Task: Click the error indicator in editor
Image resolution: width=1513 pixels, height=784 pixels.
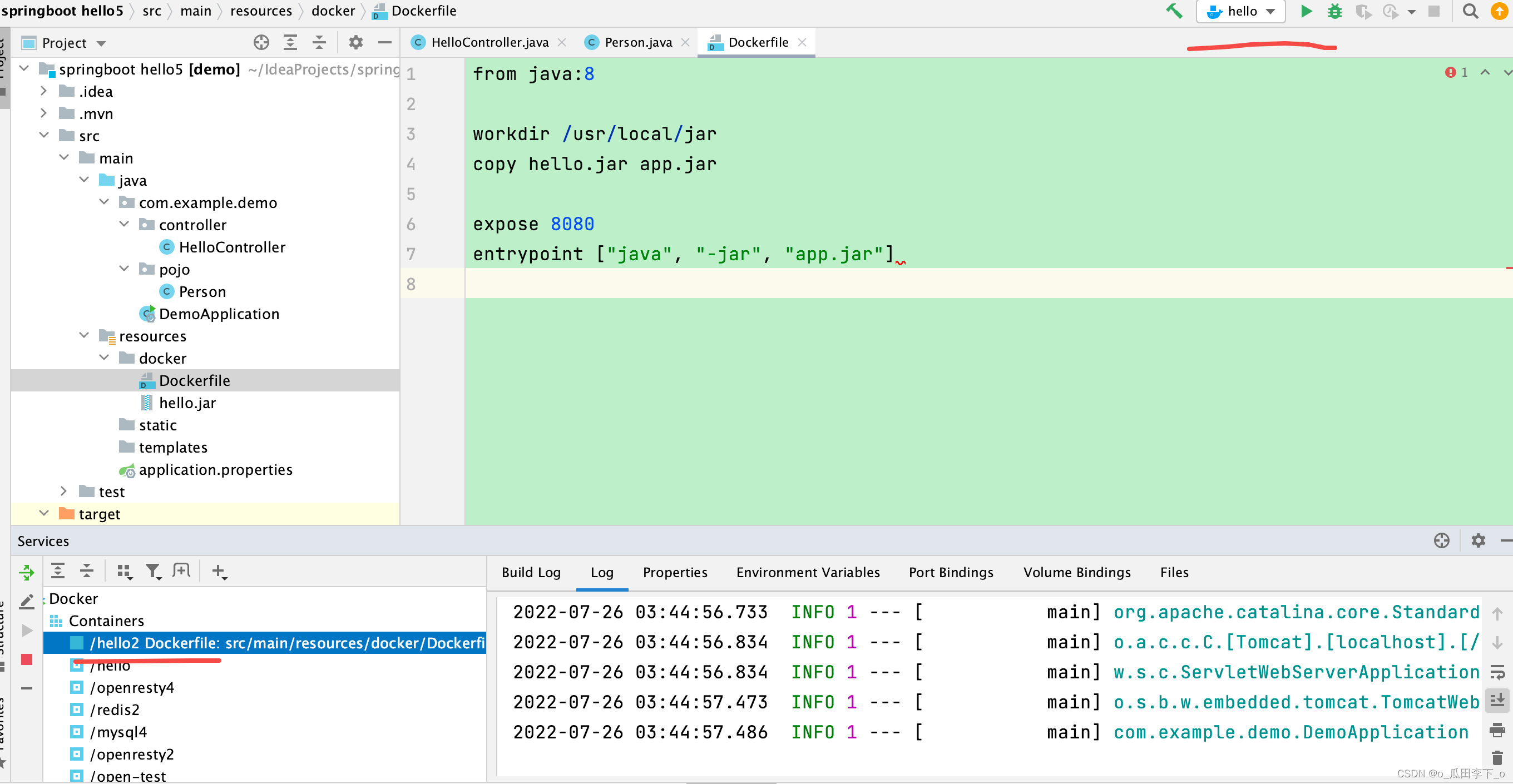Action: [1450, 72]
